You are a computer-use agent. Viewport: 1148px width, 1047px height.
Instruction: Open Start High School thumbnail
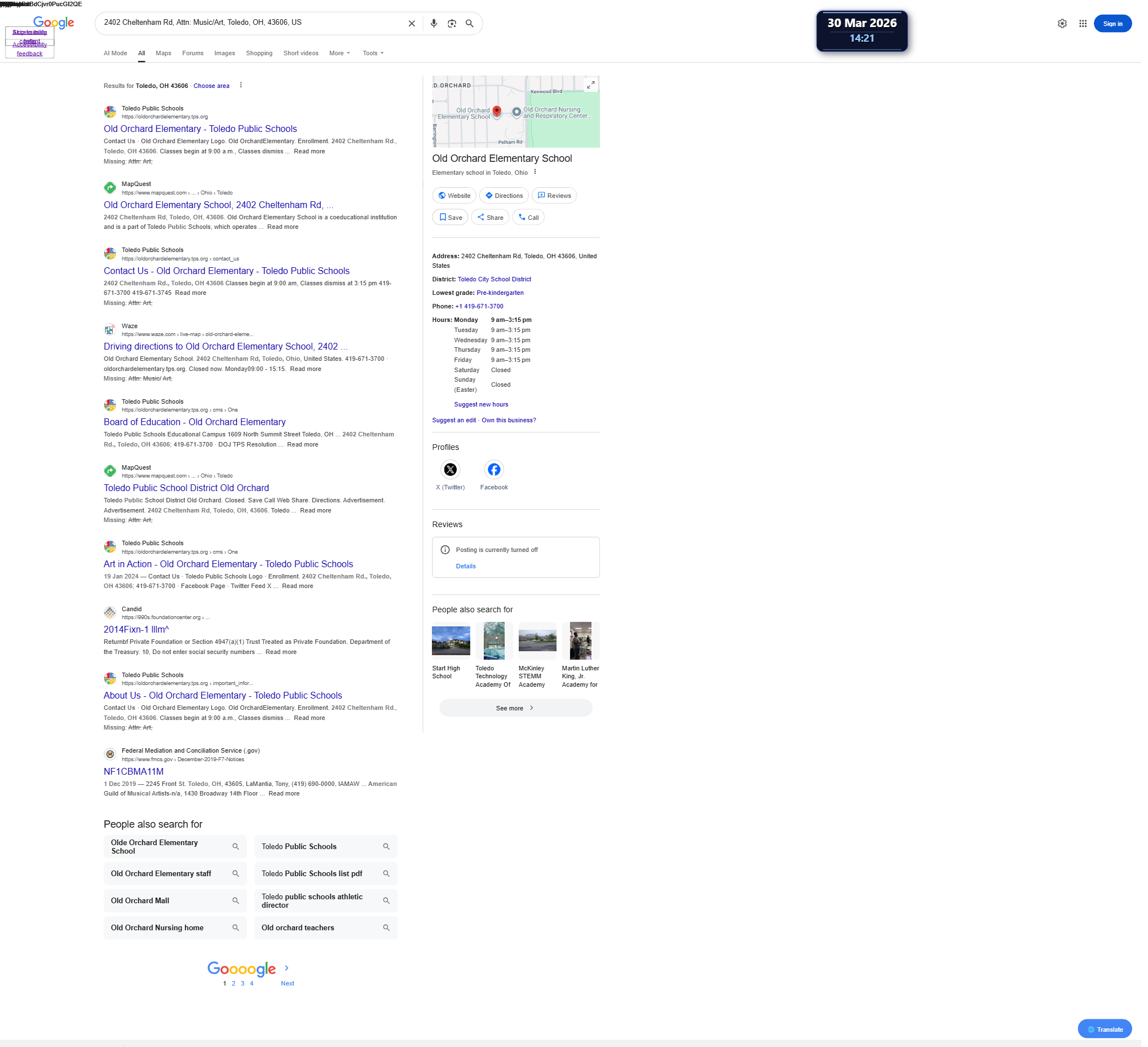click(451, 640)
